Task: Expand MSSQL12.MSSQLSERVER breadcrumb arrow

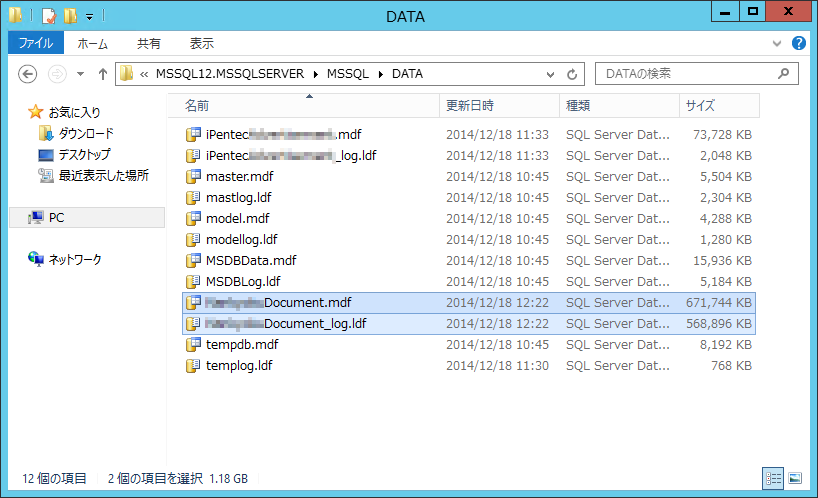Action: click(316, 74)
